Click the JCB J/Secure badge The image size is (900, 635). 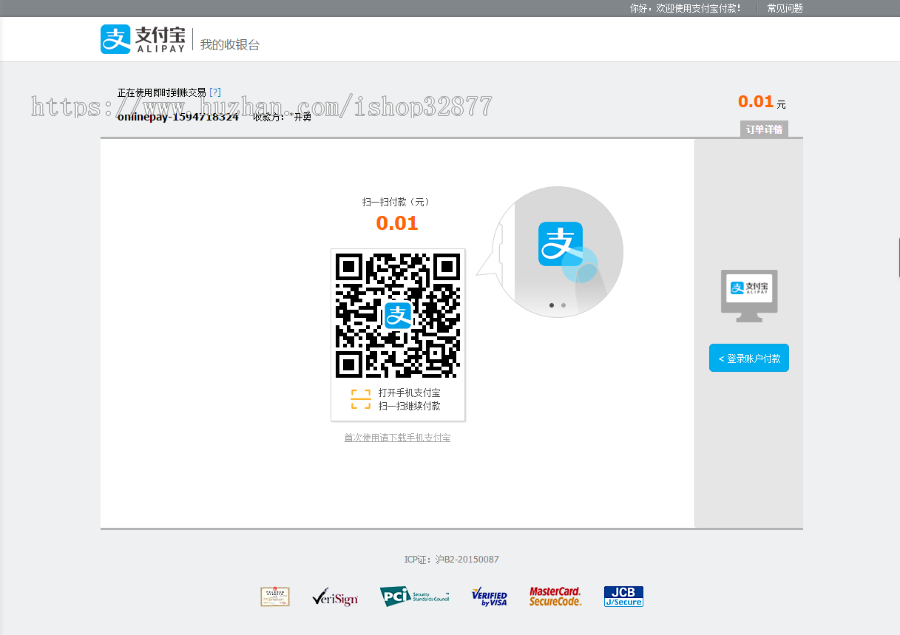click(x=623, y=597)
